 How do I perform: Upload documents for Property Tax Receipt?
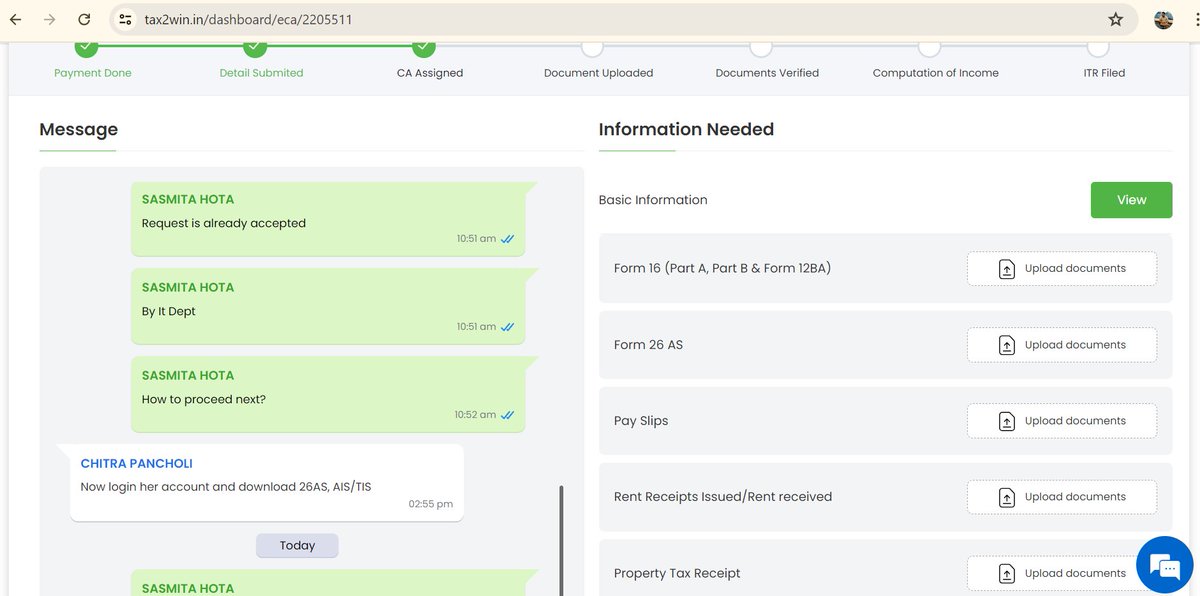(x=1062, y=573)
